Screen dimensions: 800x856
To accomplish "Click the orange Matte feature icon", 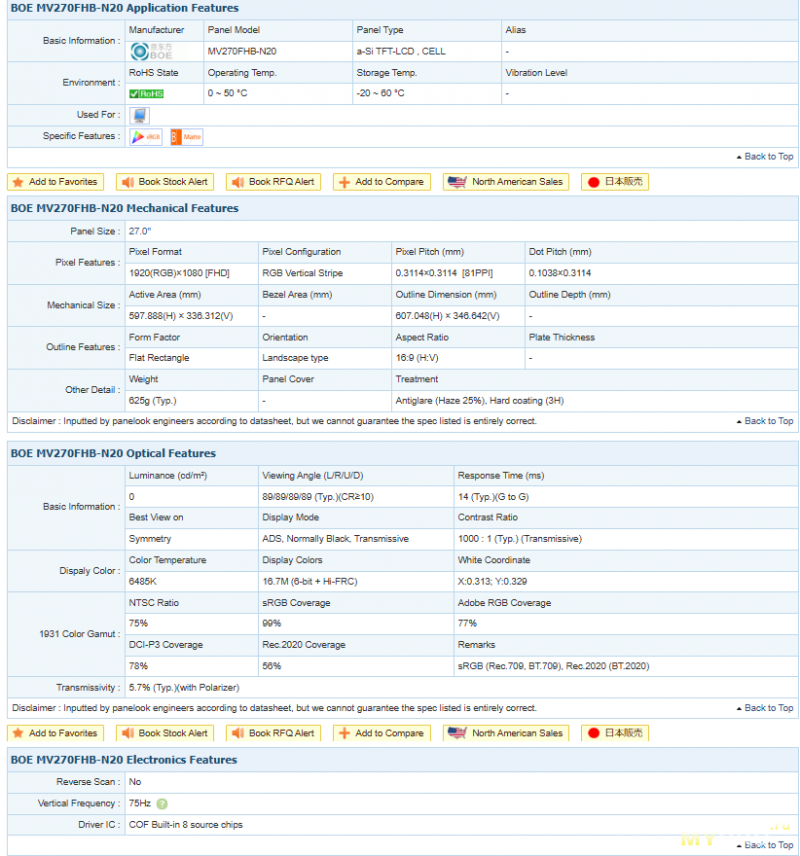I will point(186,137).
